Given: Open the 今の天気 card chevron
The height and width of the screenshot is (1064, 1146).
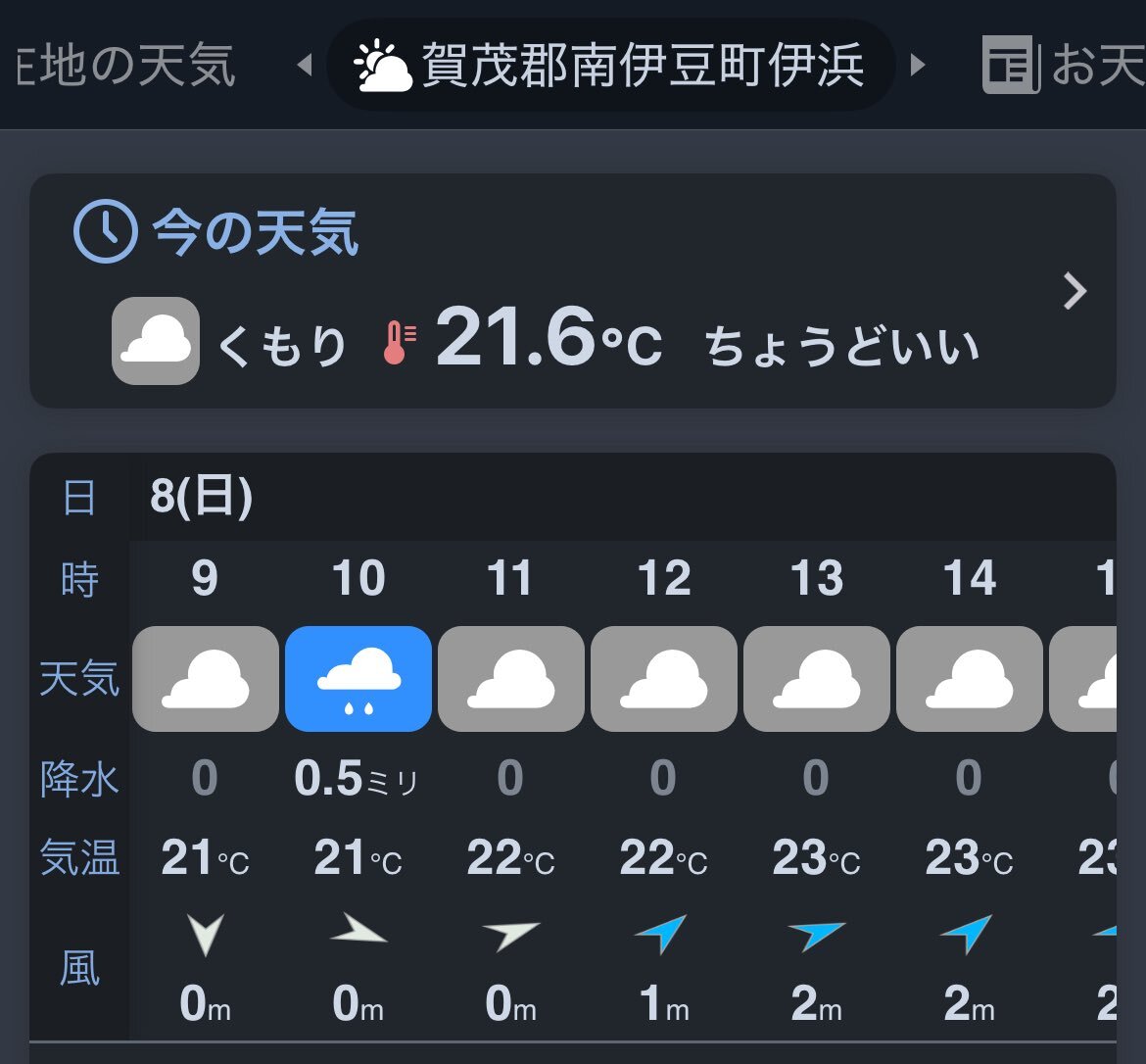Looking at the screenshot, I should click(1074, 292).
